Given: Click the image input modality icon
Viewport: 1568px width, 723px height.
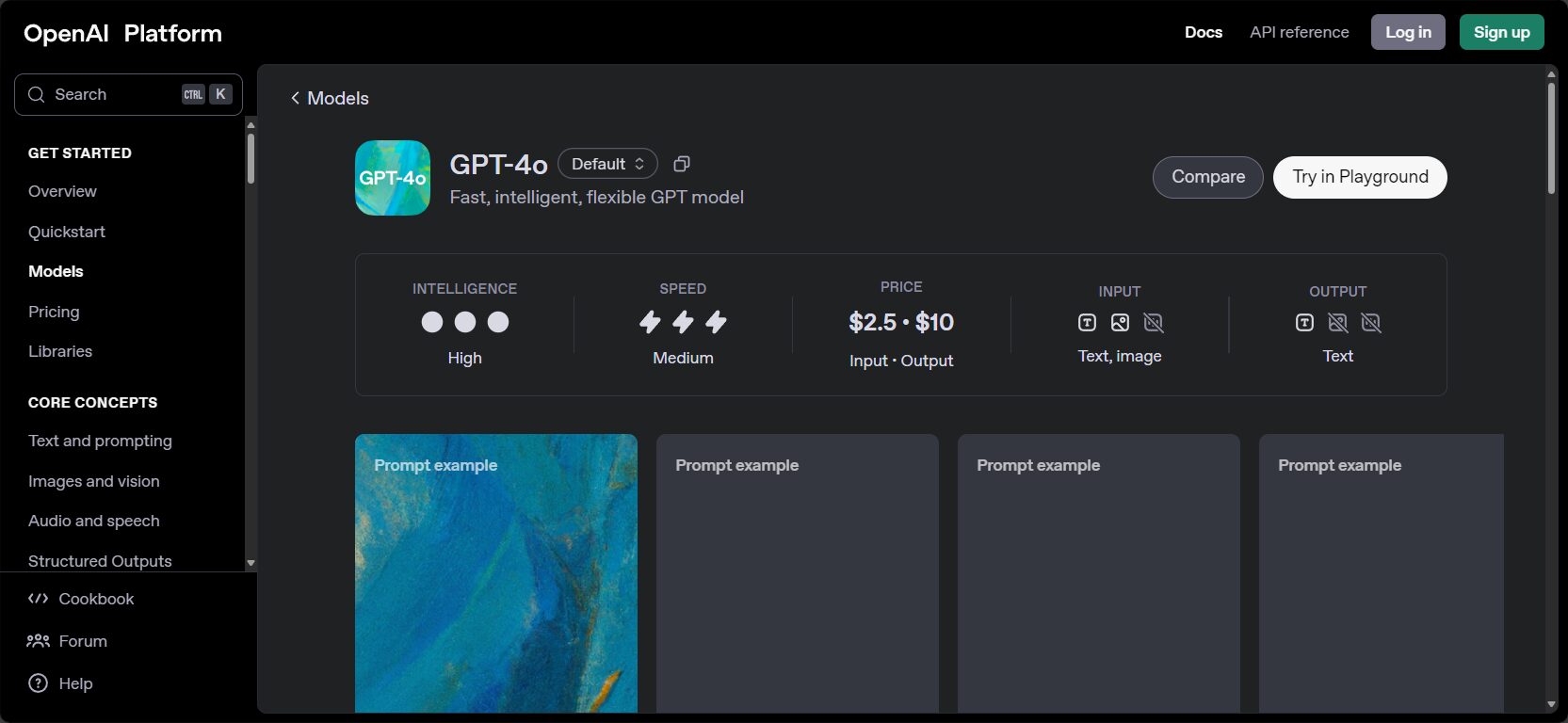Looking at the screenshot, I should [1120, 323].
